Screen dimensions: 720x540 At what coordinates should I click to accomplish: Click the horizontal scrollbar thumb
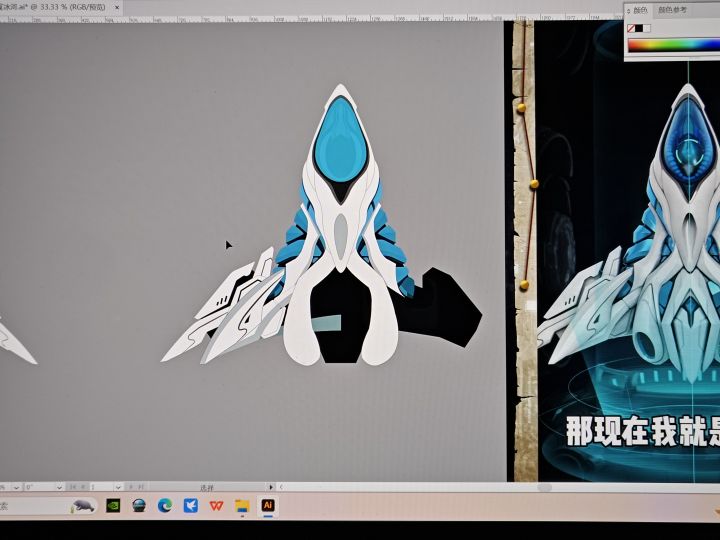tap(545, 487)
